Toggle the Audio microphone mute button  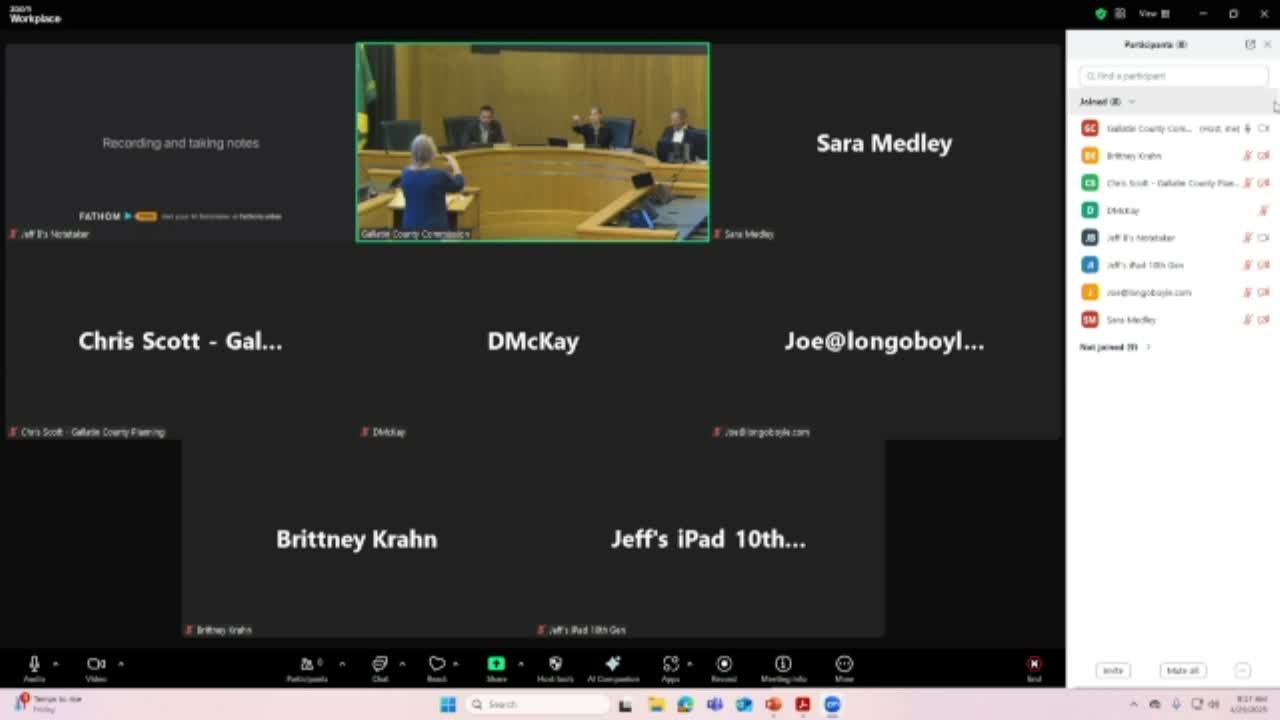click(34, 668)
